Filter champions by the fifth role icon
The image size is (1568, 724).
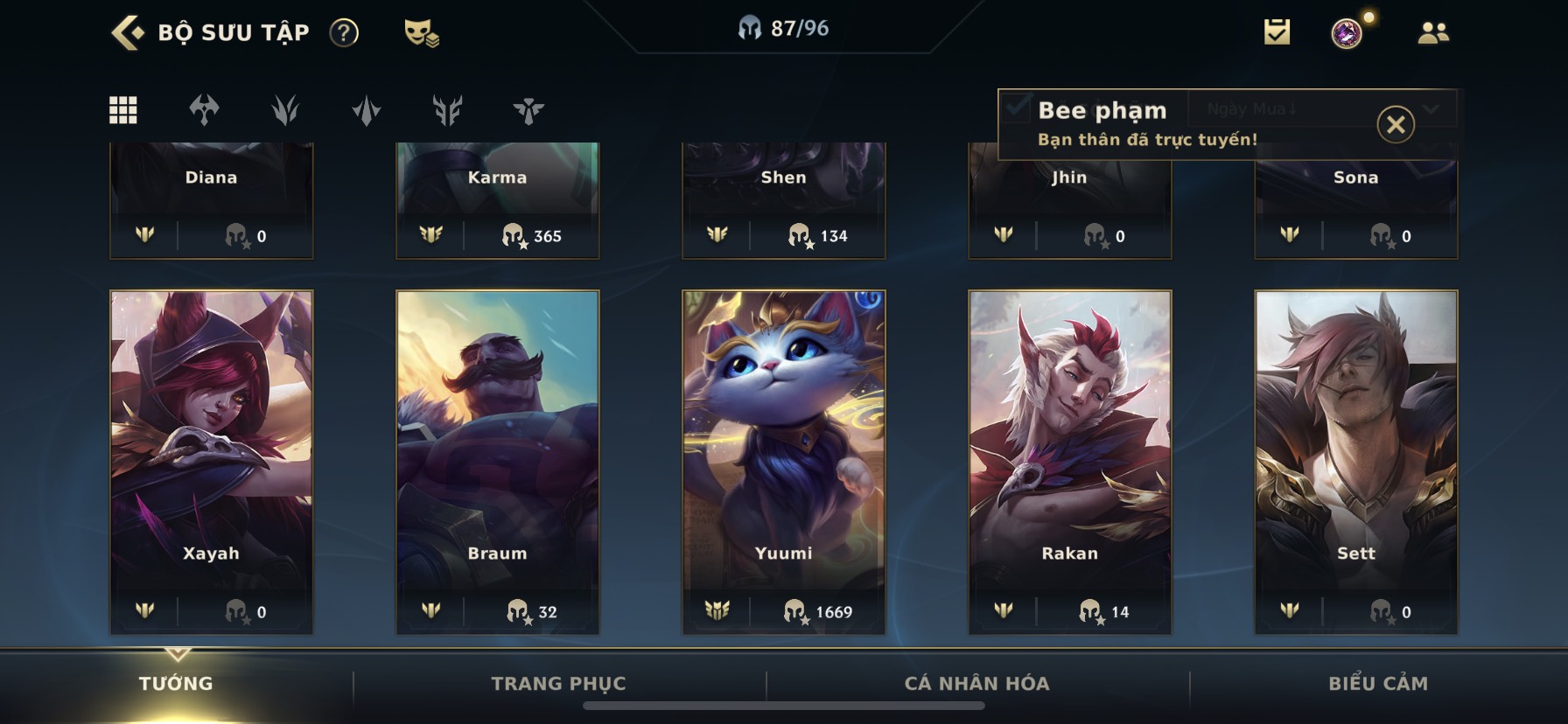click(528, 110)
